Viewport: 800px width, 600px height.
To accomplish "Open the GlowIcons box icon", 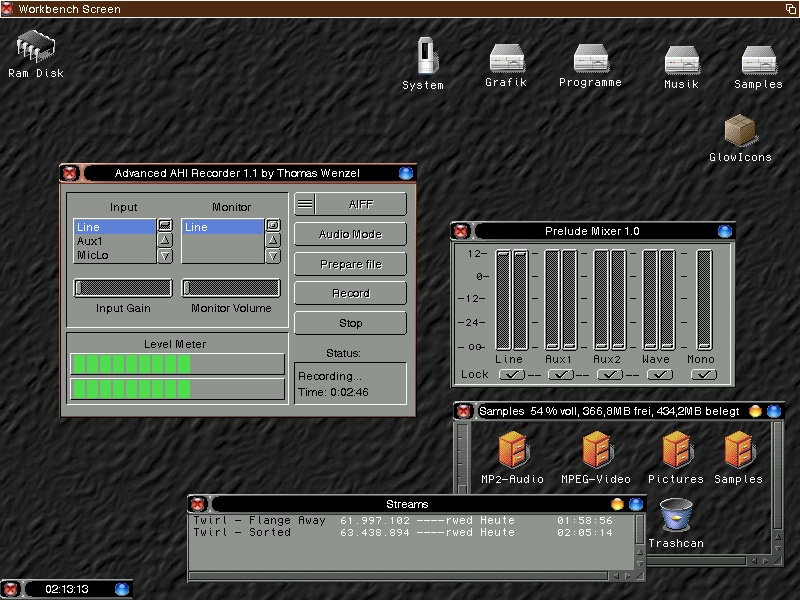I will click(x=740, y=131).
